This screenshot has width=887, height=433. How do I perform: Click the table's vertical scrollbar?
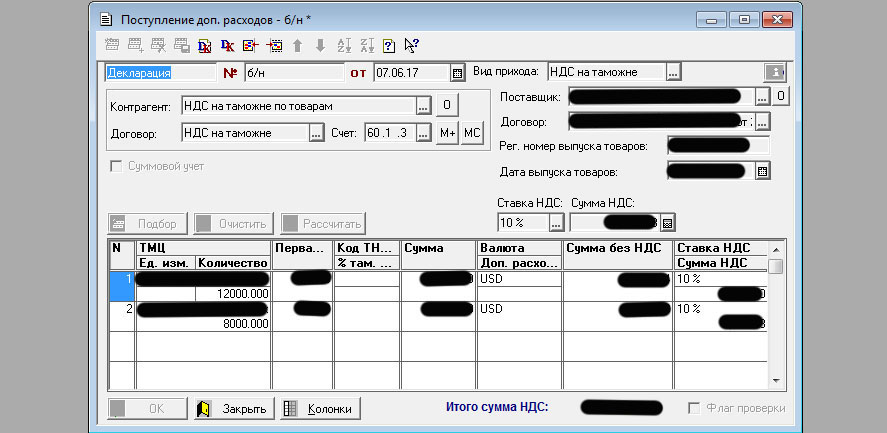click(x=776, y=320)
